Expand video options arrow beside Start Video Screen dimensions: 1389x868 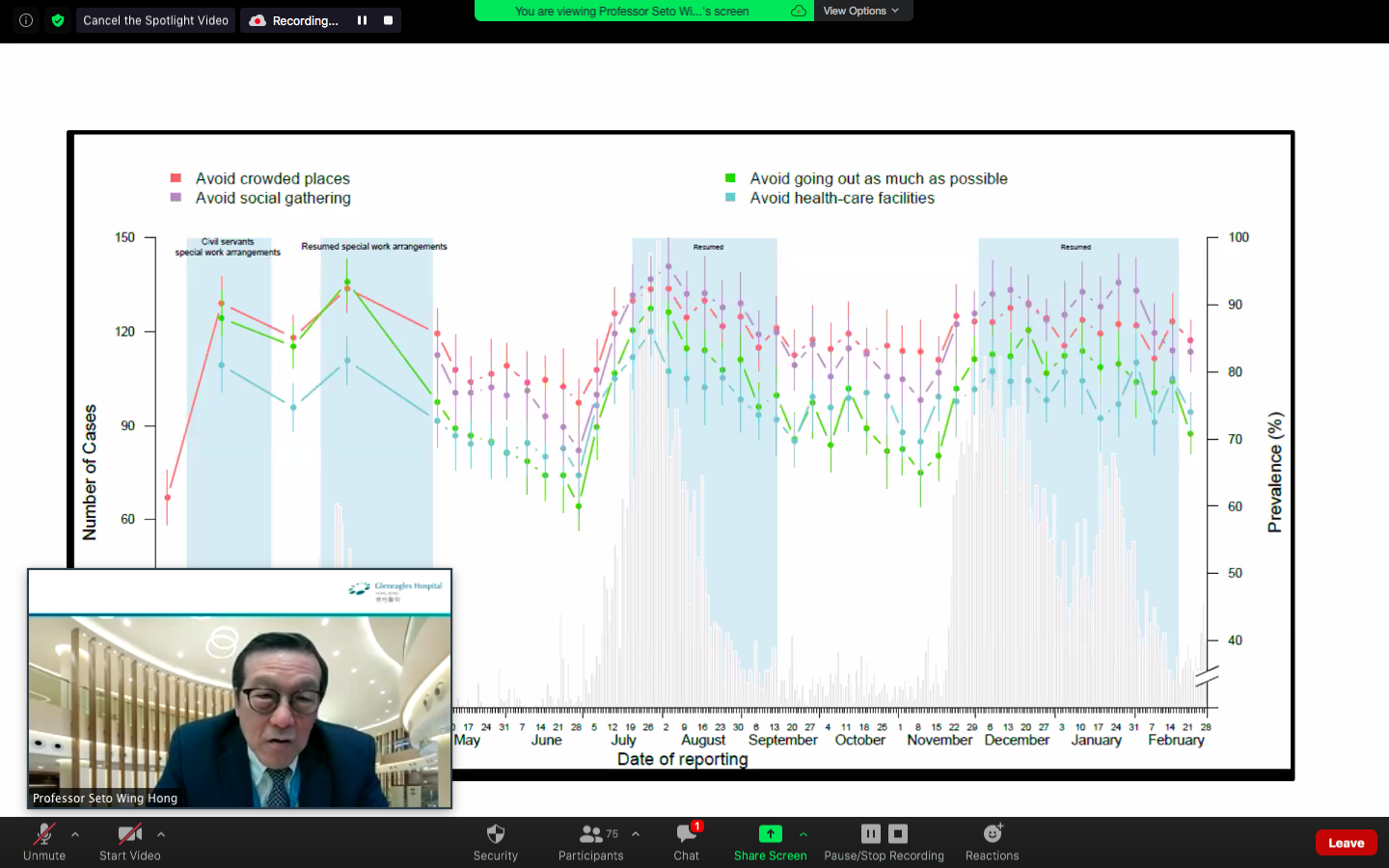coord(161,834)
